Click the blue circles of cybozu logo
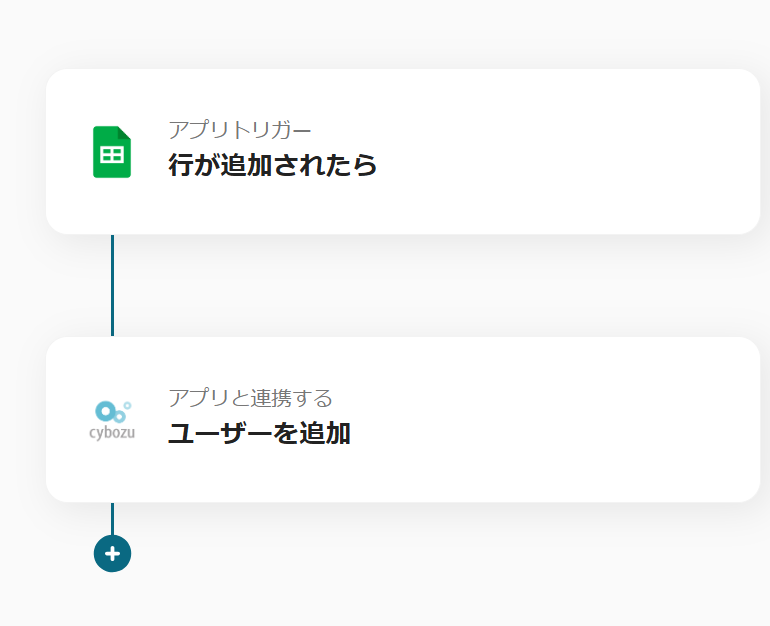770x626 pixels. click(110, 411)
